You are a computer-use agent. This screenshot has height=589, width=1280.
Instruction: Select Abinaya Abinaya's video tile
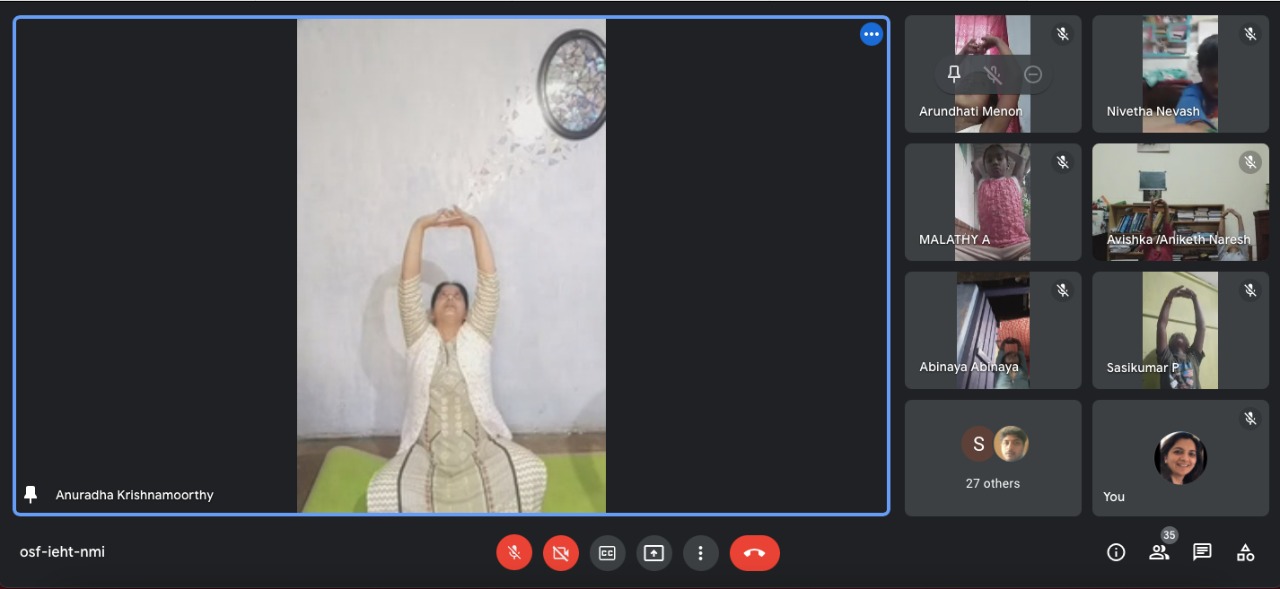pos(993,330)
